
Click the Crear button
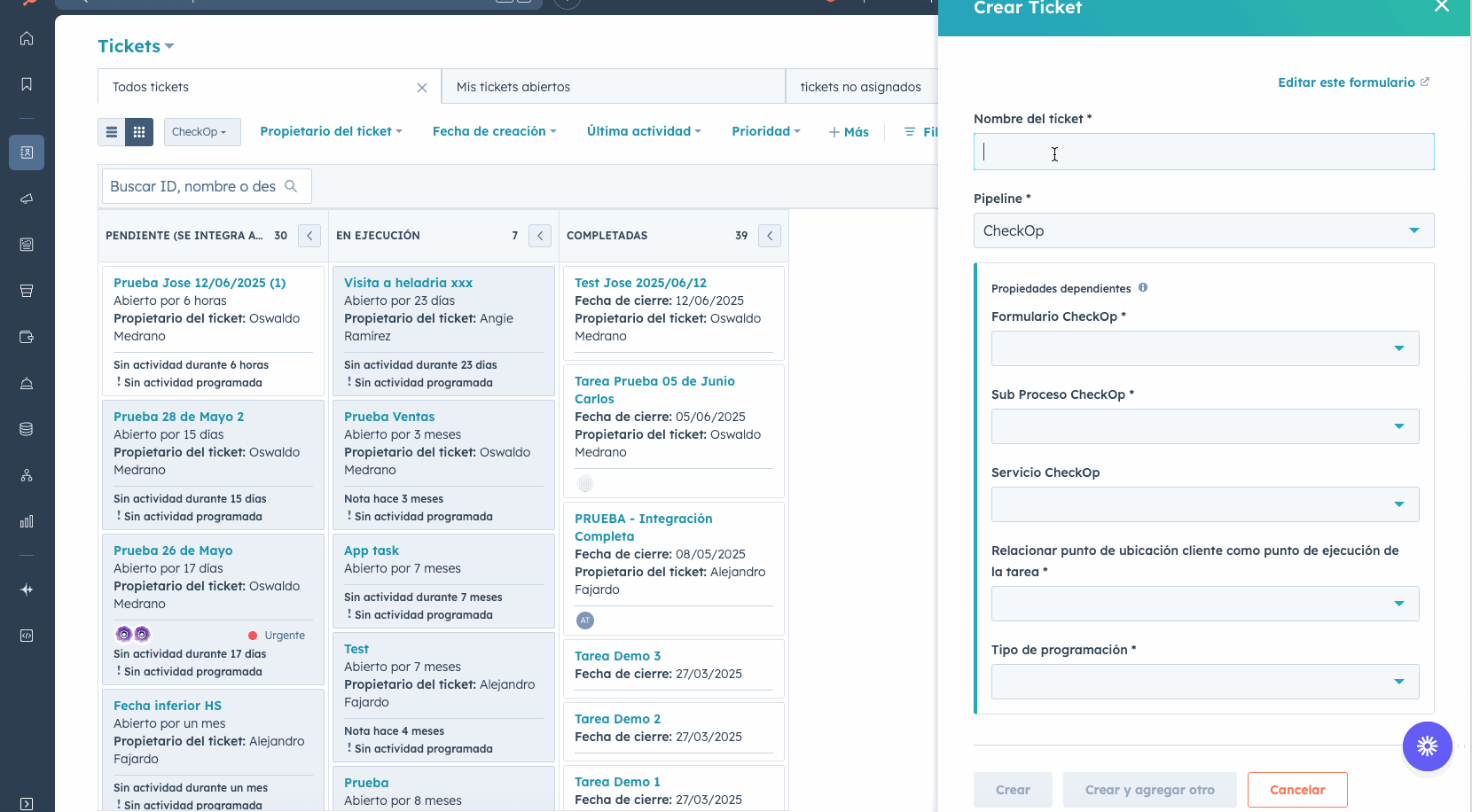point(1013,790)
